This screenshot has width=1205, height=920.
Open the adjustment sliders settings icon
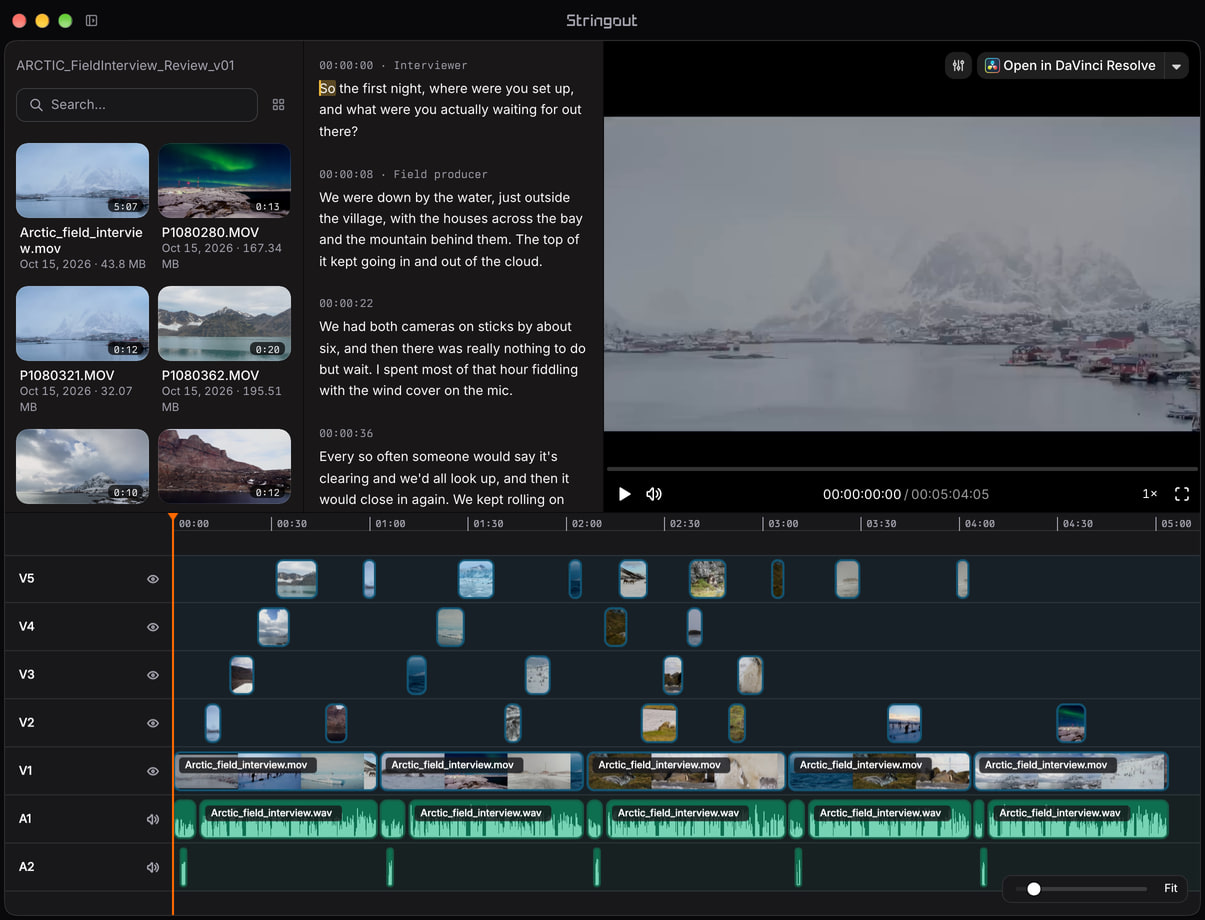[958, 66]
